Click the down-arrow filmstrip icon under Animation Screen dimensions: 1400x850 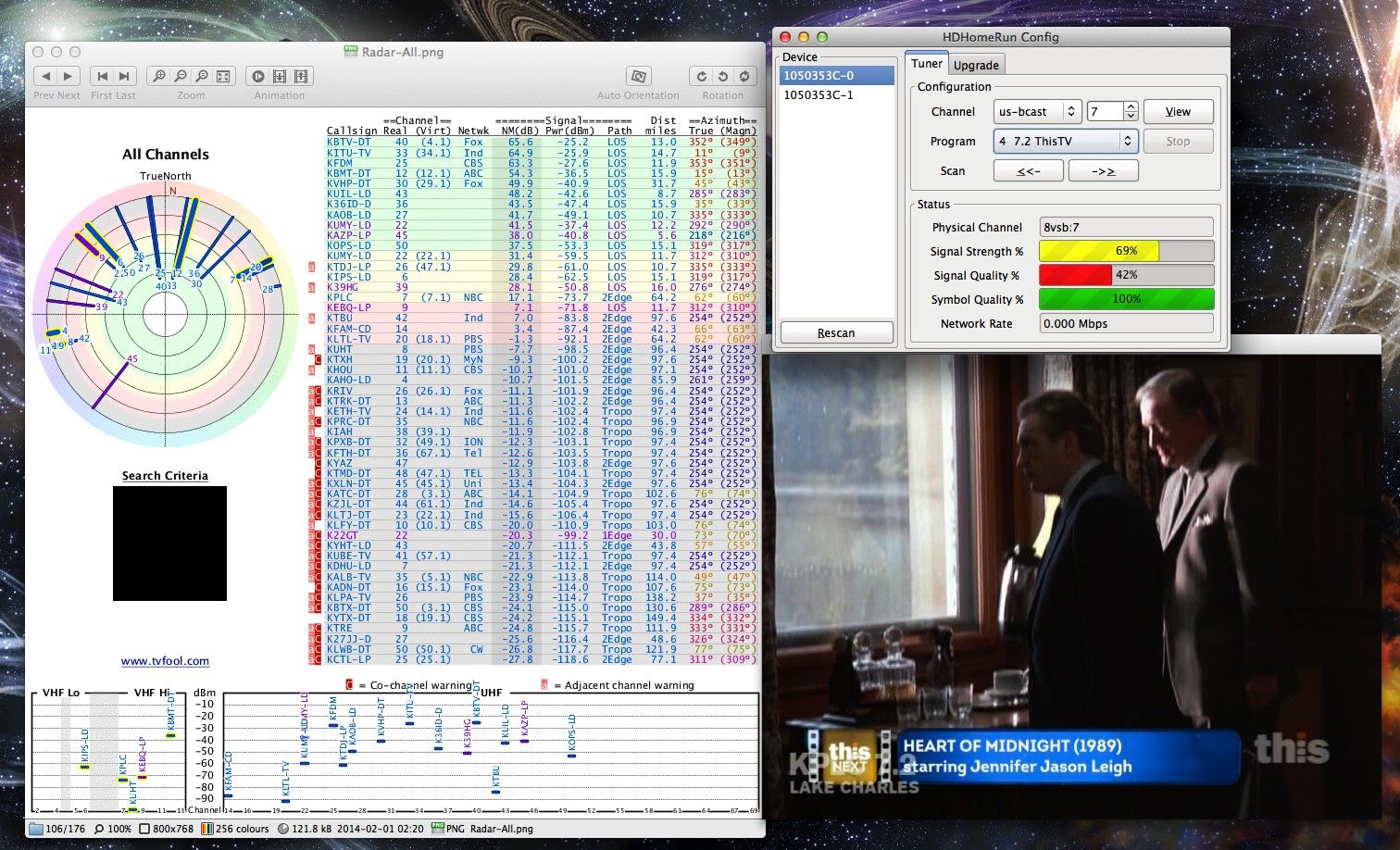point(280,76)
